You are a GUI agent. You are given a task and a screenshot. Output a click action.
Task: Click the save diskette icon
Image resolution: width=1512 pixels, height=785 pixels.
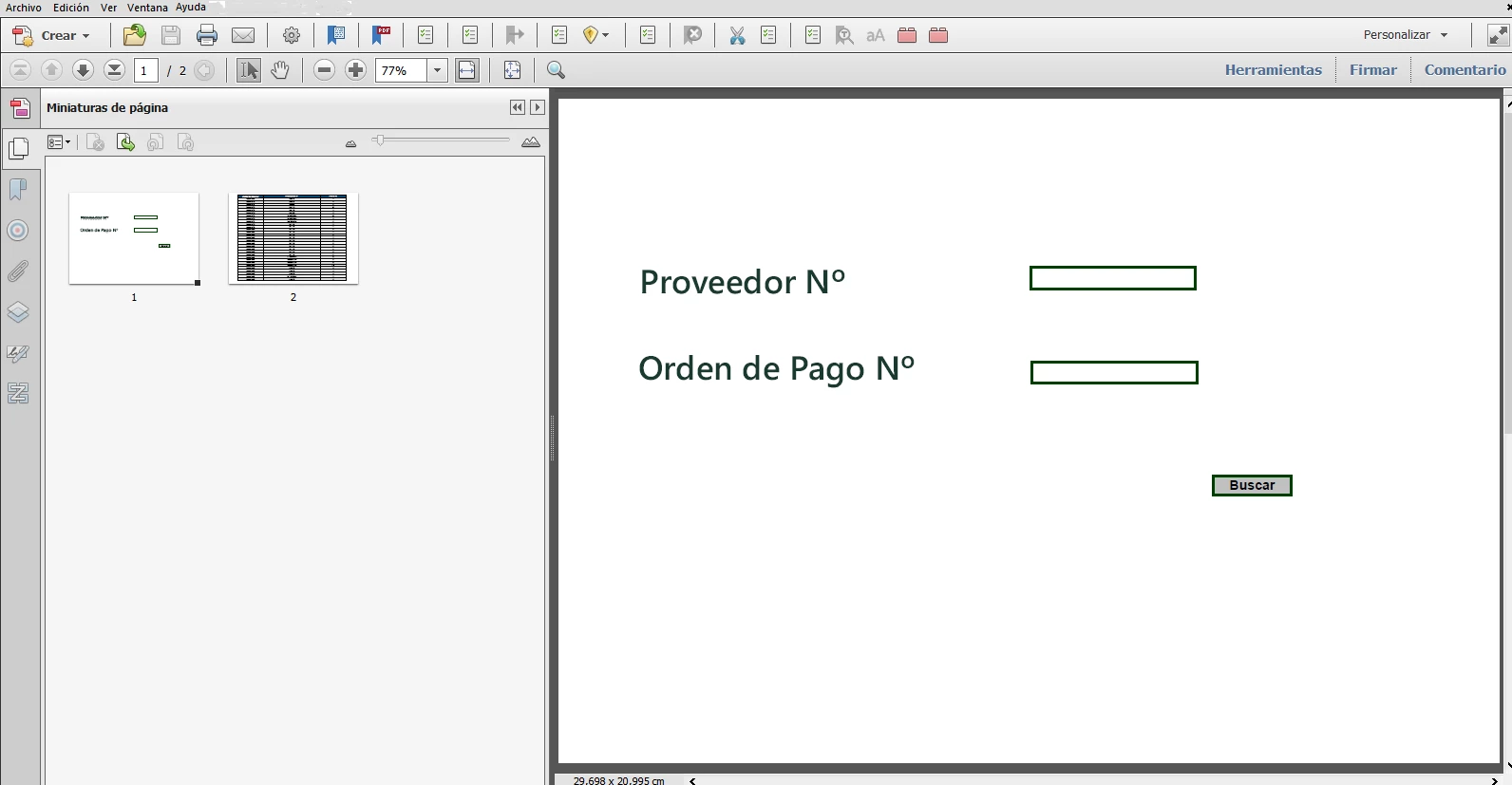(171, 35)
